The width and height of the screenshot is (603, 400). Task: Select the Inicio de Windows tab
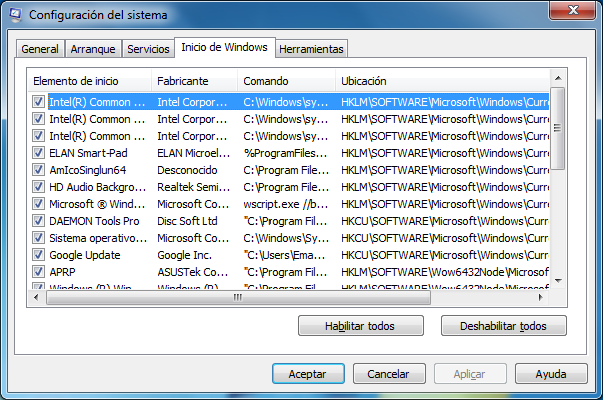click(x=225, y=47)
